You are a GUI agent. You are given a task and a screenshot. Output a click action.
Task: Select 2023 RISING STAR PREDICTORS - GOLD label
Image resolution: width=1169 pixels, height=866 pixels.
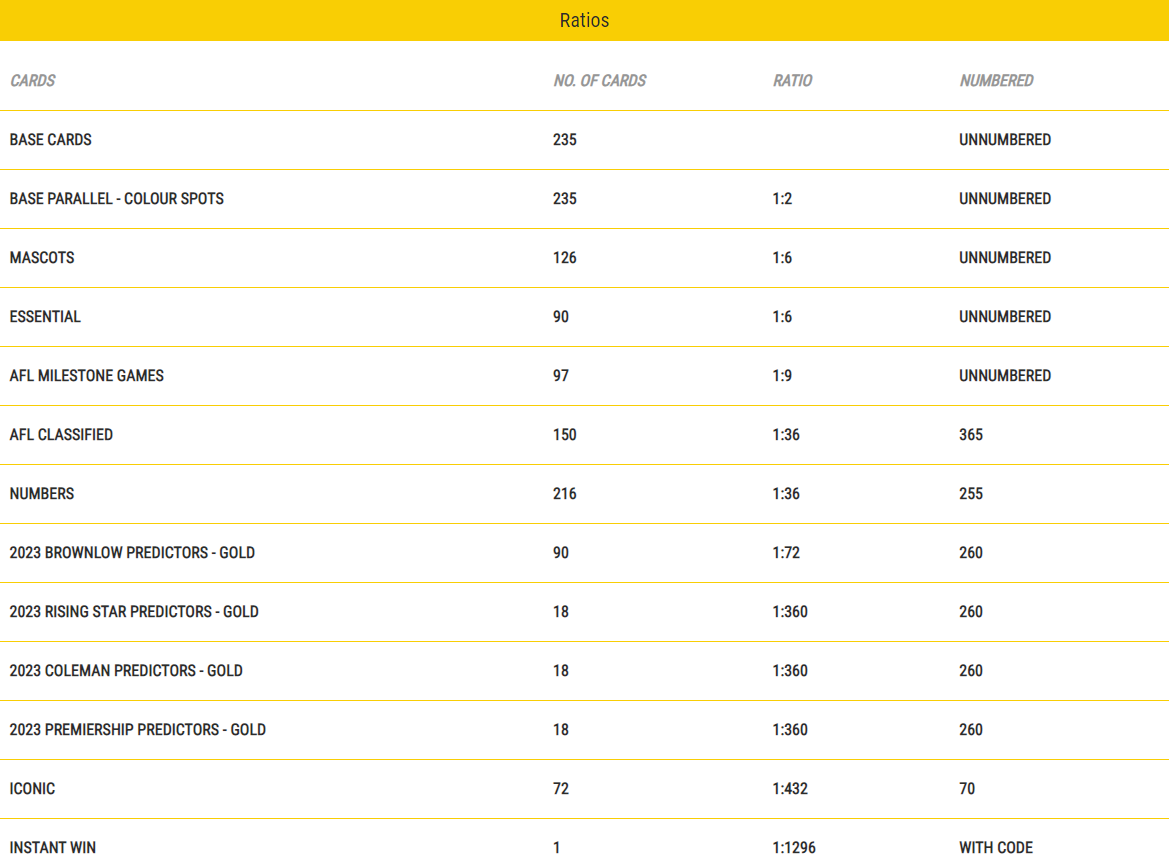click(x=134, y=611)
